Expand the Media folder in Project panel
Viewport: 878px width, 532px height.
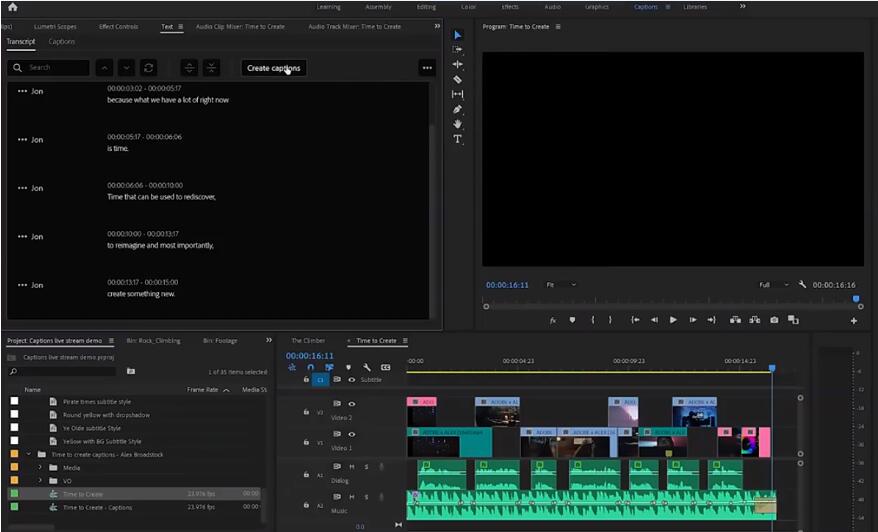tap(40, 468)
